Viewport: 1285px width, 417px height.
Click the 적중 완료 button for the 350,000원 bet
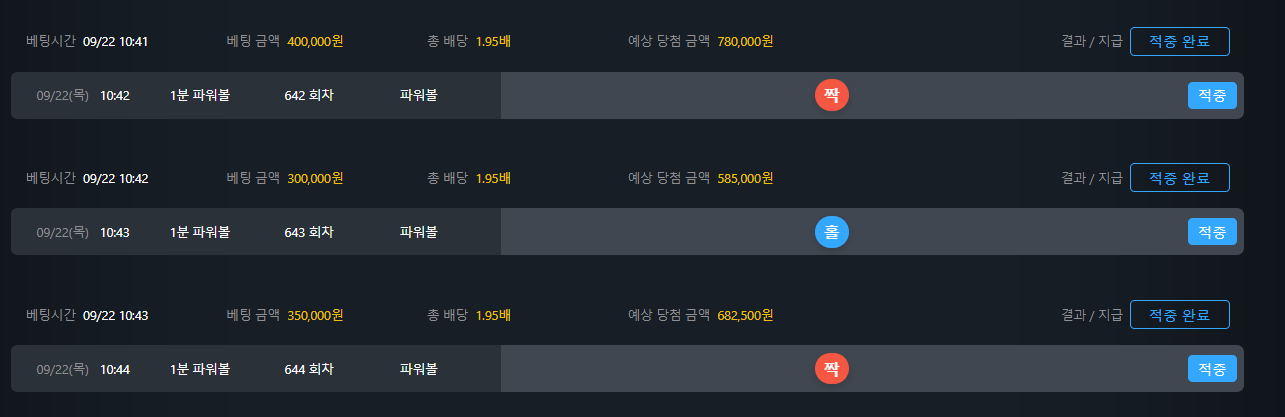pyautogui.click(x=1179, y=315)
